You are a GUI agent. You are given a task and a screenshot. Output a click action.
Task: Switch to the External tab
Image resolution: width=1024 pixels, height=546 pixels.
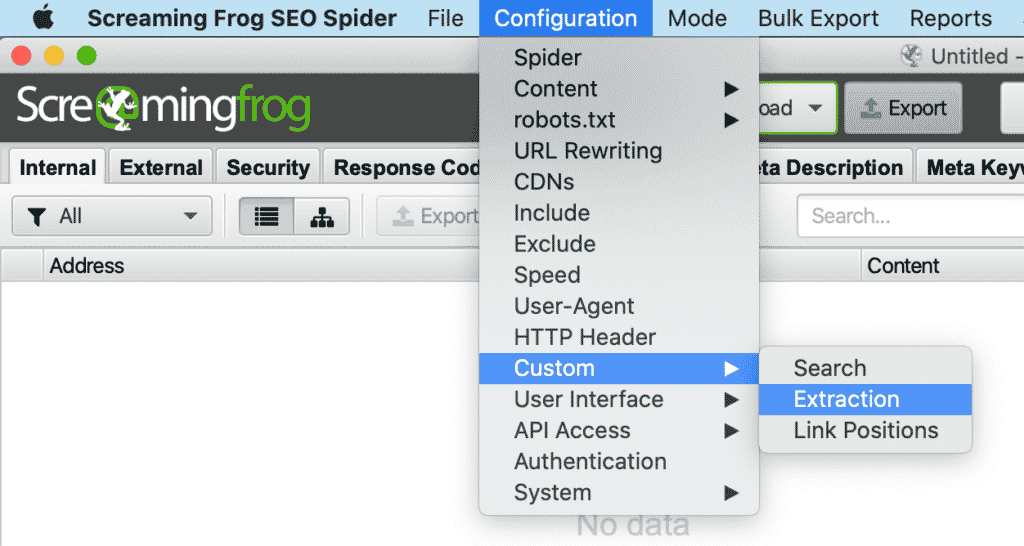point(161,168)
